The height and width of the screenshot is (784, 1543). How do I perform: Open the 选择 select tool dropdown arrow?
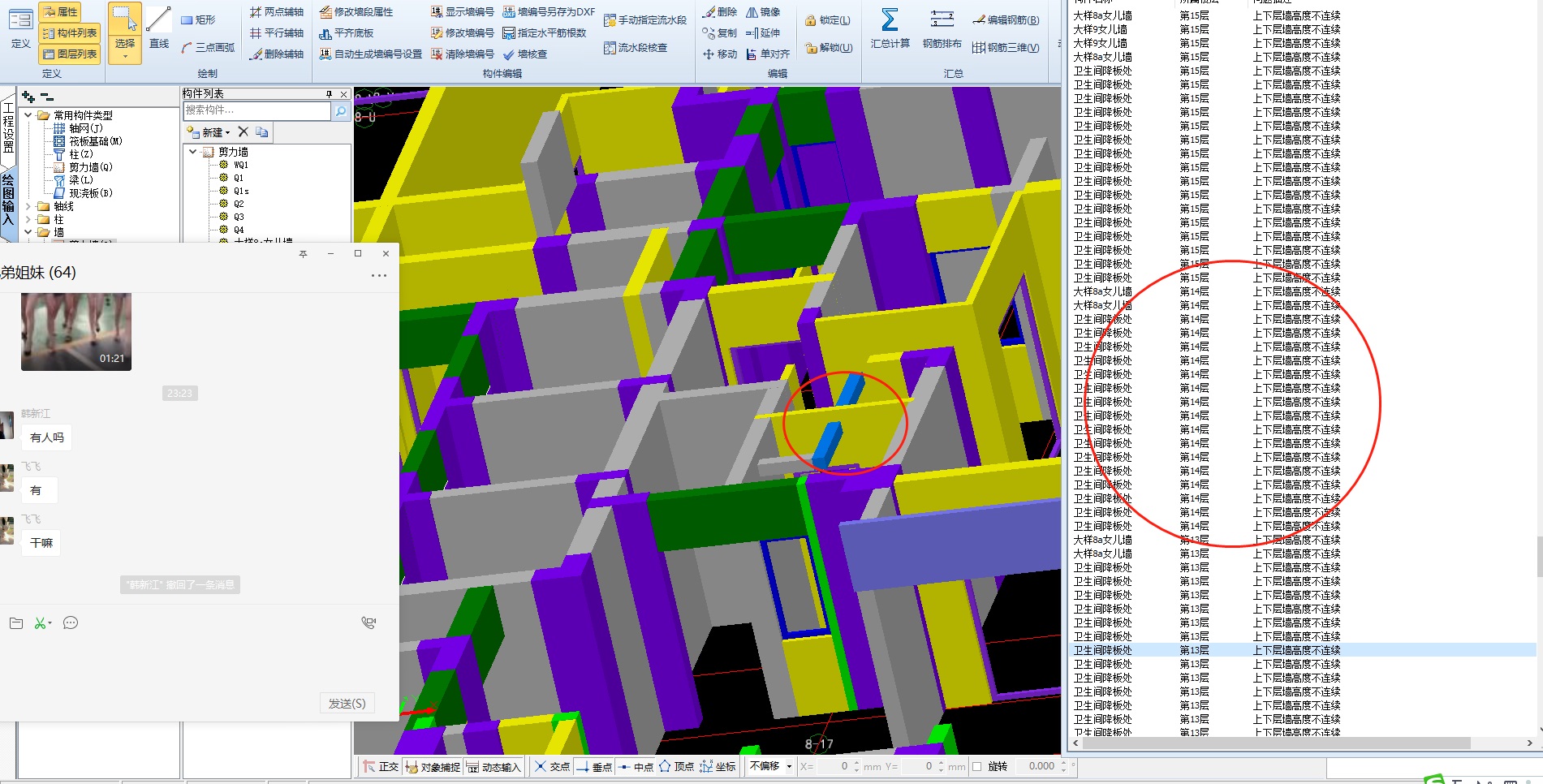(125, 57)
